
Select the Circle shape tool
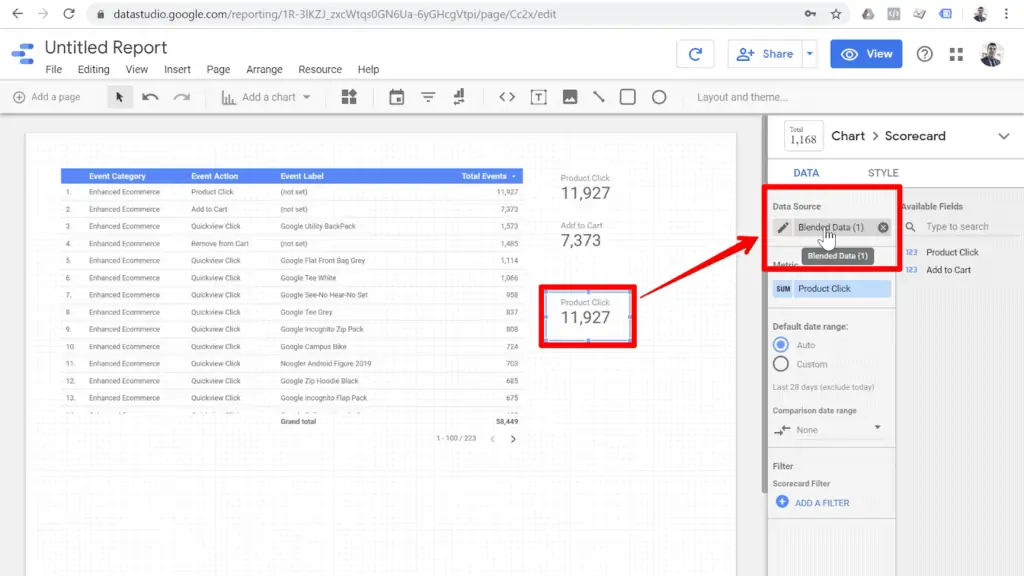[660, 97]
